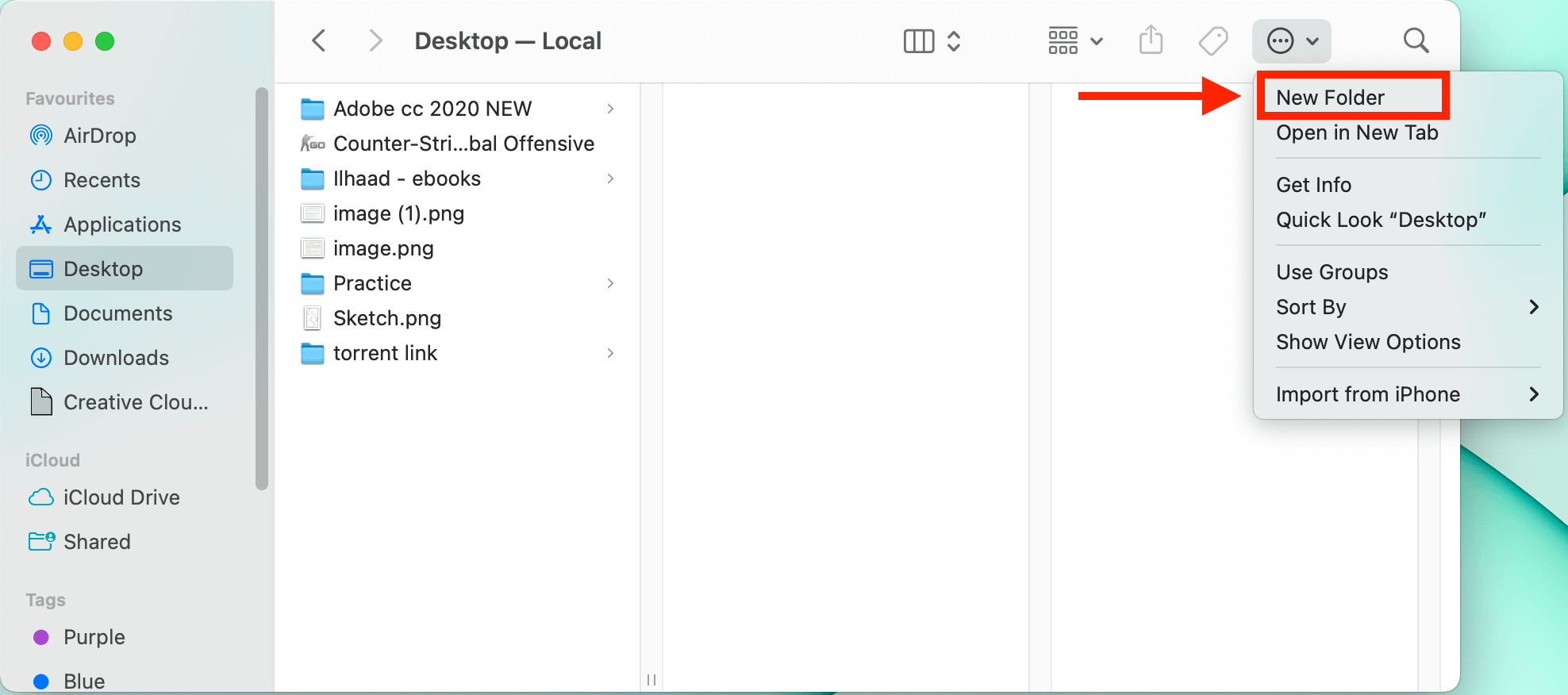This screenshot has width=1568, height=695.
Task: Choose Get Info menu entry
Action: pyautogui.click(x=1313, y=185)
